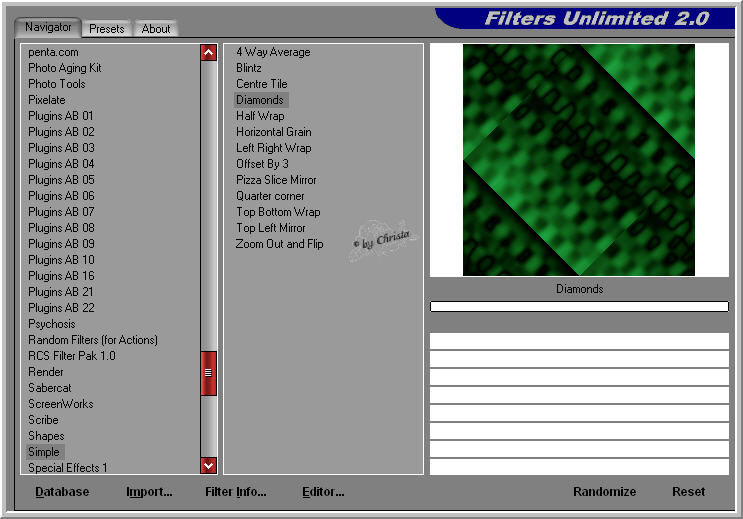
Task: Select ScreenWorks category
Action: [61, 404]
